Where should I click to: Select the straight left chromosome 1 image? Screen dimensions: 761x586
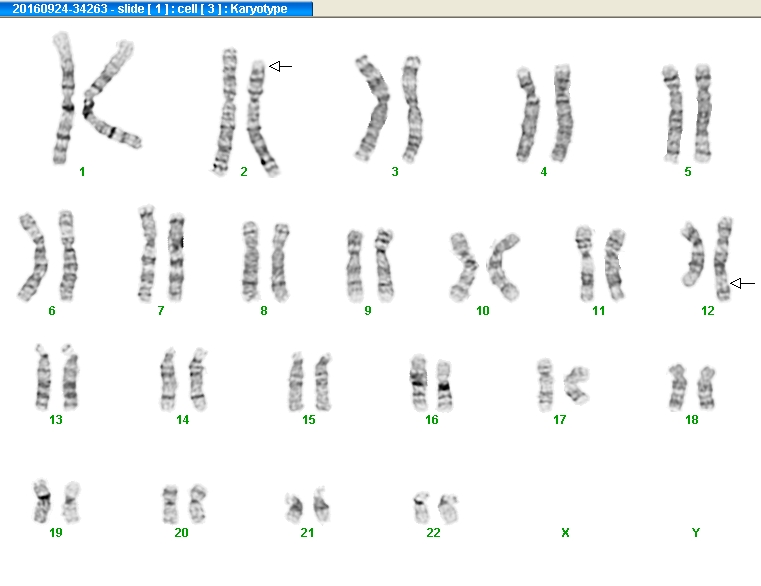coord(64,98)
